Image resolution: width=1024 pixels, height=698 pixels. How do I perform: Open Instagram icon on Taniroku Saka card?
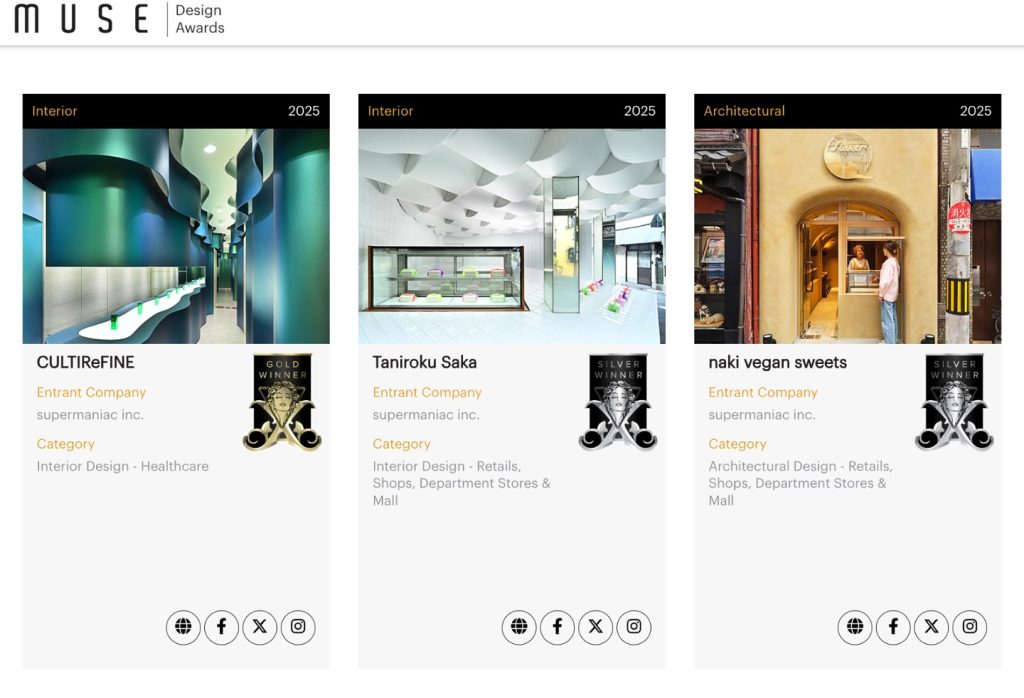(x=634, y=627)
